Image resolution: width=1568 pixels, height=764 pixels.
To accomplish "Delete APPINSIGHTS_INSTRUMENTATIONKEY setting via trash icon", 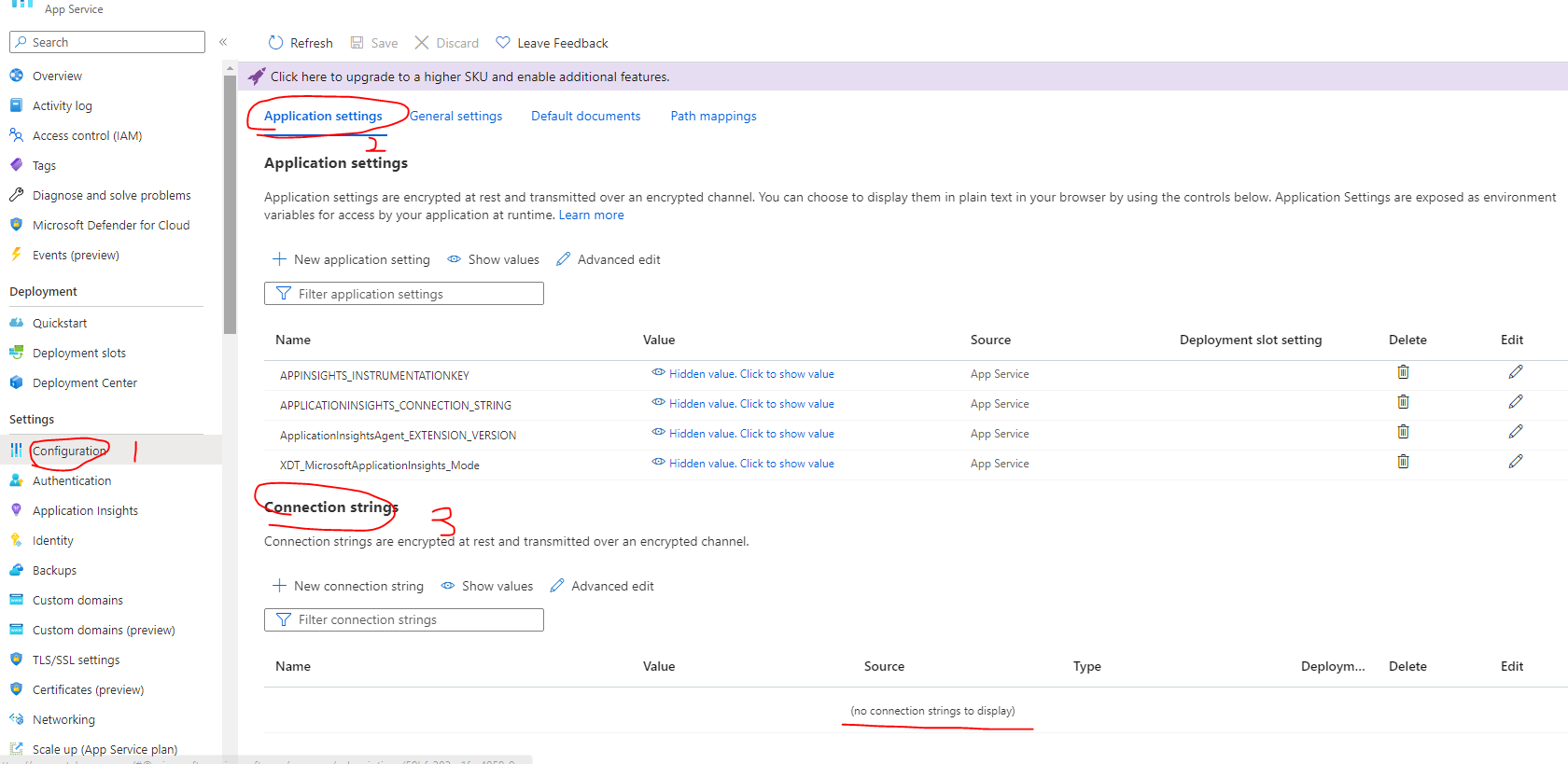I will [x=1403, y=372].
